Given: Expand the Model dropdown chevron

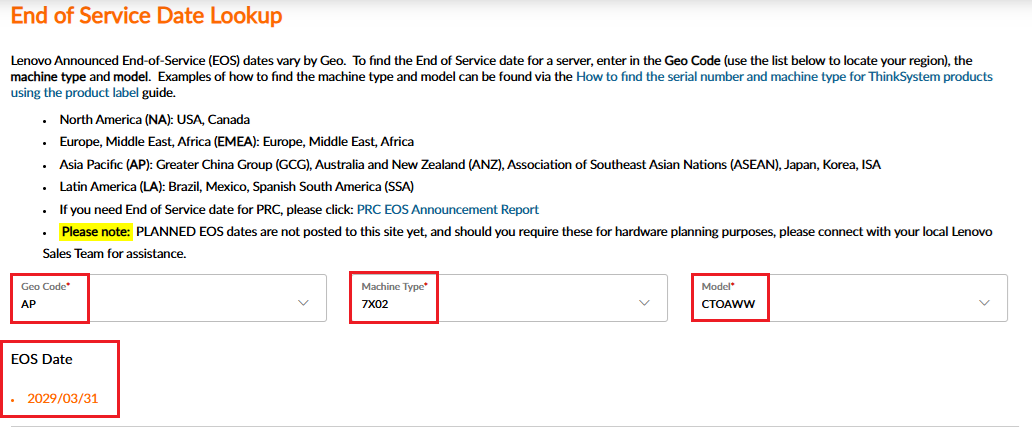Looking at the screenshot, I should click(985, 303).
